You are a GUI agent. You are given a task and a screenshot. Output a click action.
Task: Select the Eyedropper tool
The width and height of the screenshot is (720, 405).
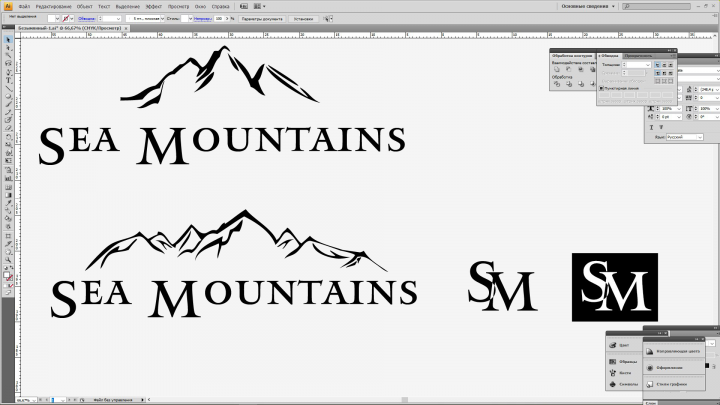[x=8, y=203]
